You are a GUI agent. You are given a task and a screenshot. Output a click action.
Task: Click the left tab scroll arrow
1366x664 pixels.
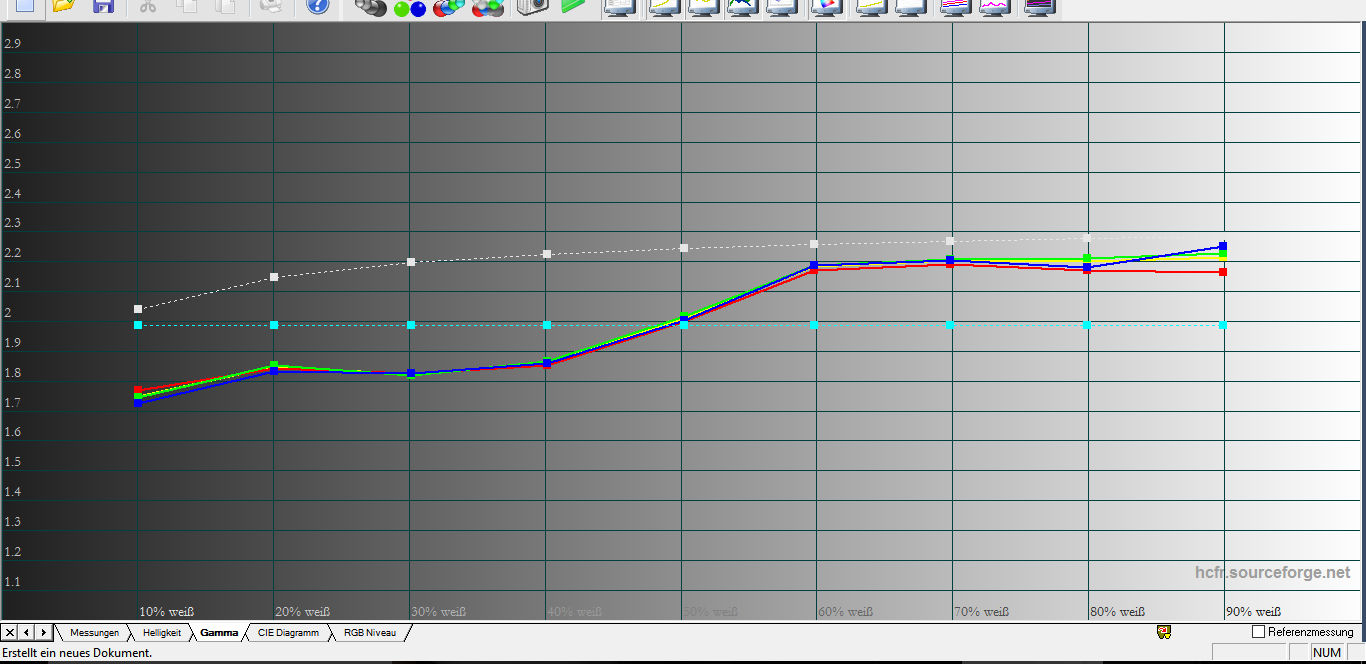click(x=27, y=633)
